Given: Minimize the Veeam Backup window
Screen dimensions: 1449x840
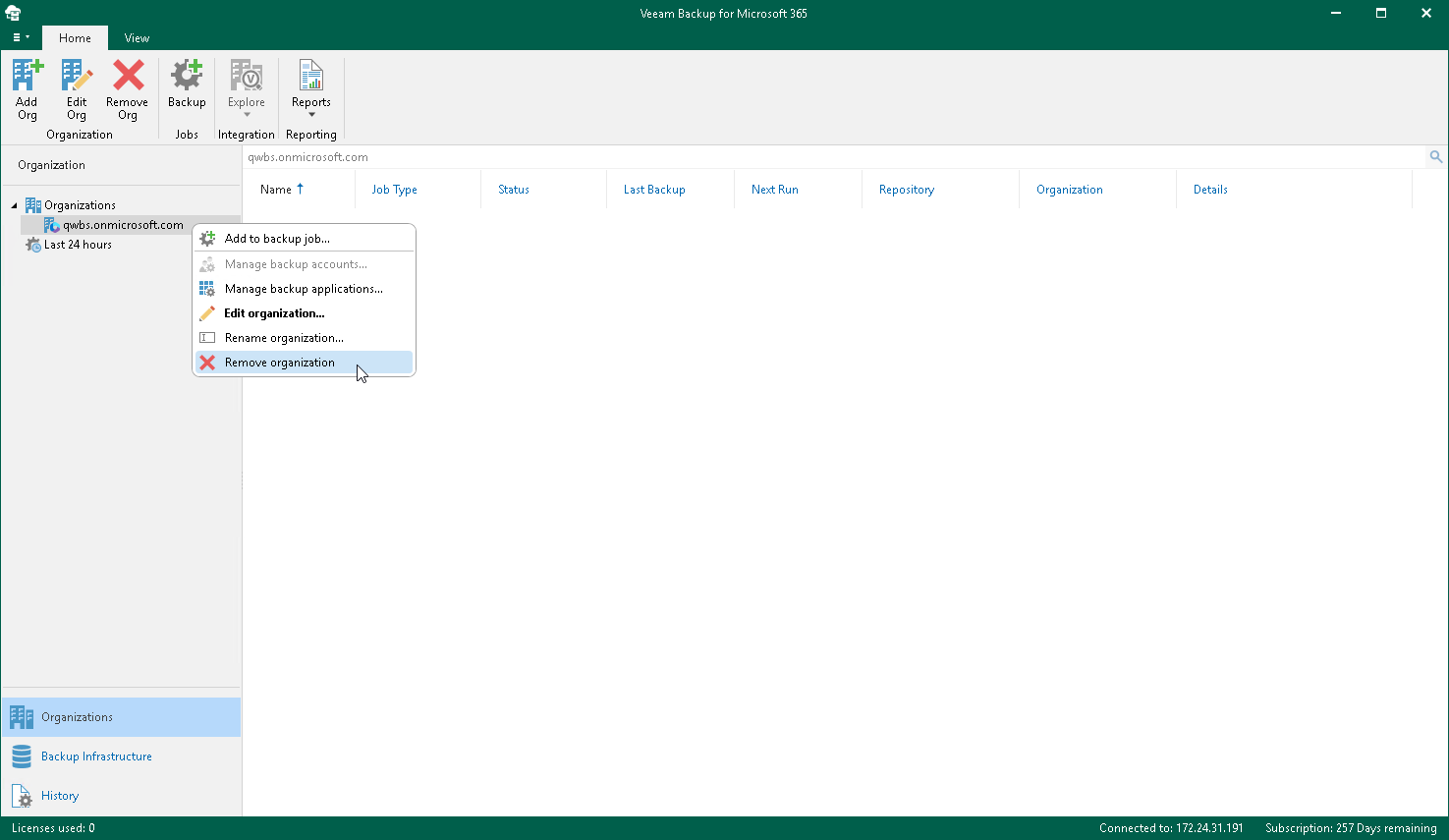Looking at the screenshot, I should click(x=1336, y=14).
